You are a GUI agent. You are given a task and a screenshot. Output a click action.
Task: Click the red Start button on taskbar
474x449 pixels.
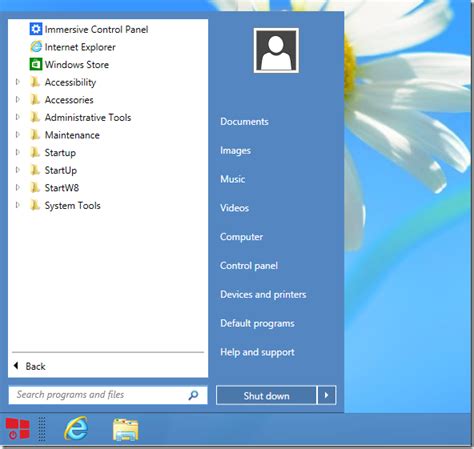18,429
